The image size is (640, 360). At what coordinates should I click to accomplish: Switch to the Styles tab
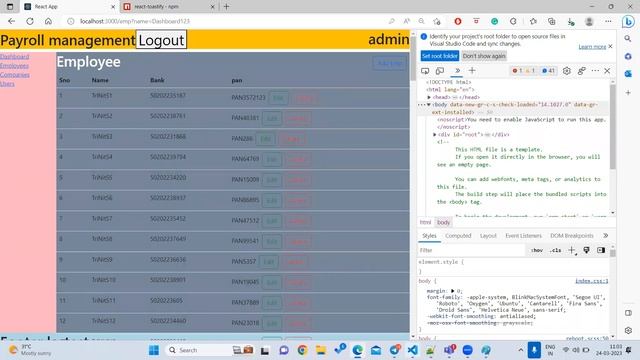coord(429,236)
